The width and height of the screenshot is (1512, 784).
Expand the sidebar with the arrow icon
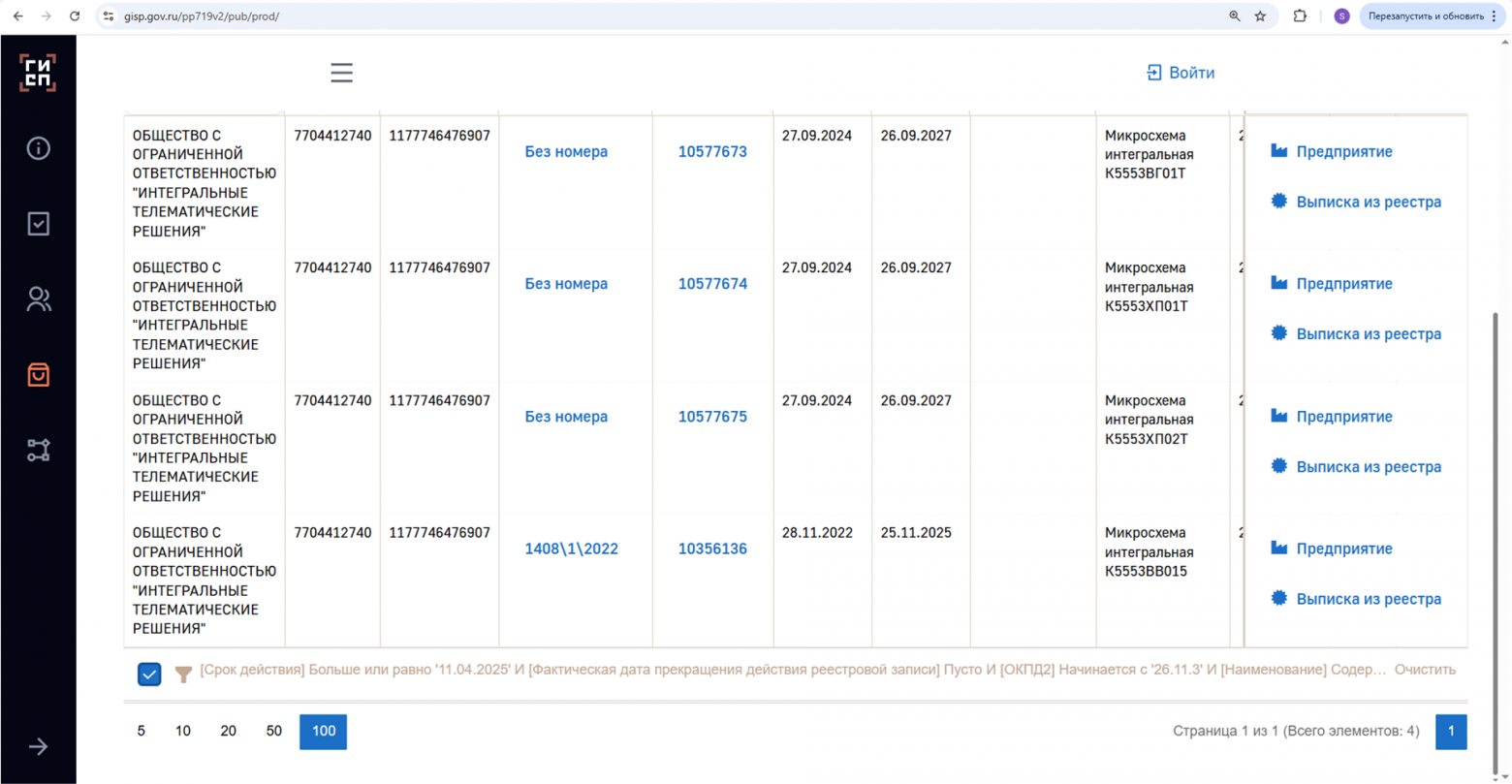click(38, 746)
